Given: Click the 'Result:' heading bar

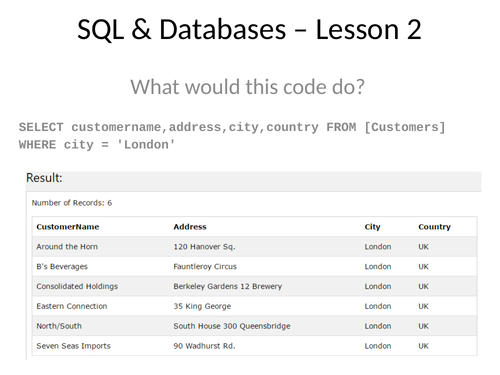Looking at the screenshot, I should (x=254, y=181).
